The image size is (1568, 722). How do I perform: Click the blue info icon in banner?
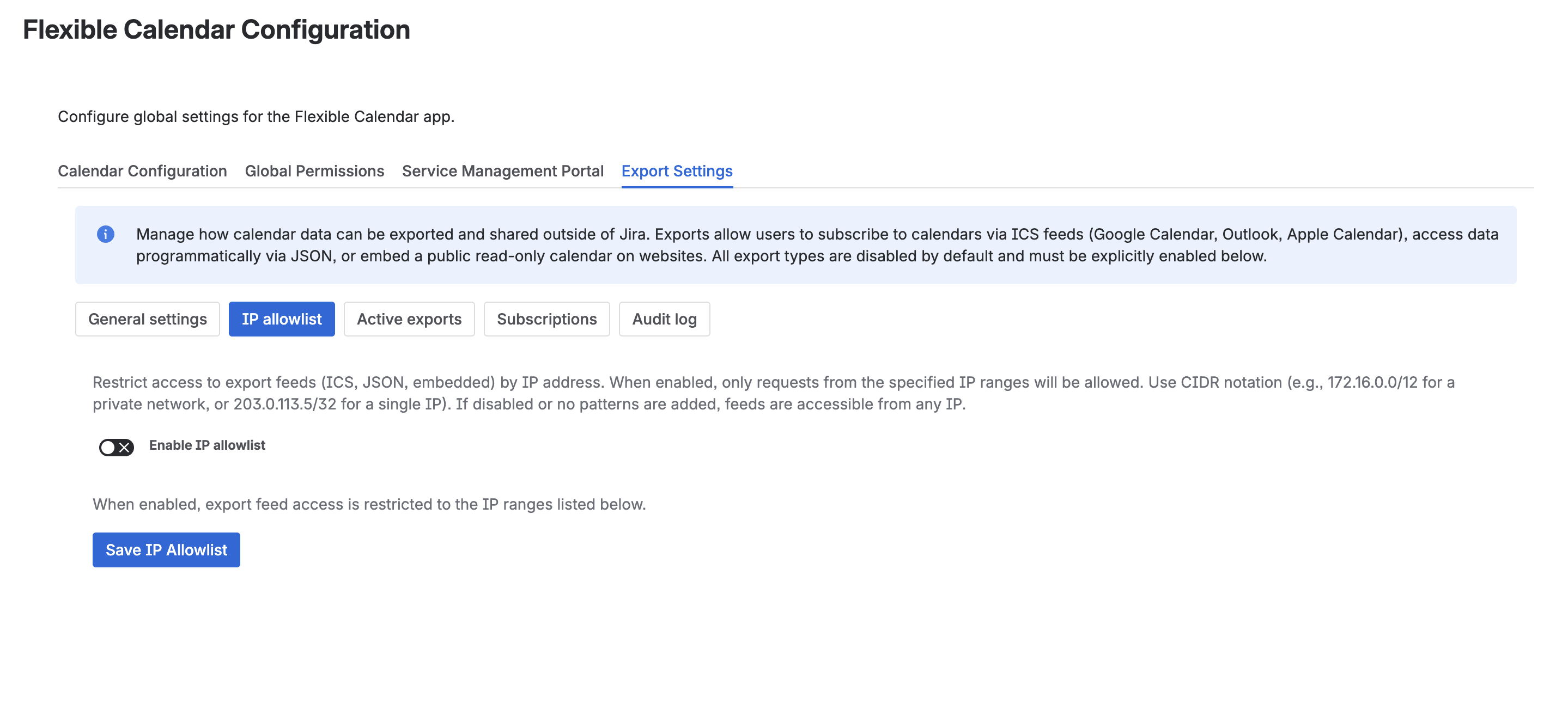click(105, 234)
